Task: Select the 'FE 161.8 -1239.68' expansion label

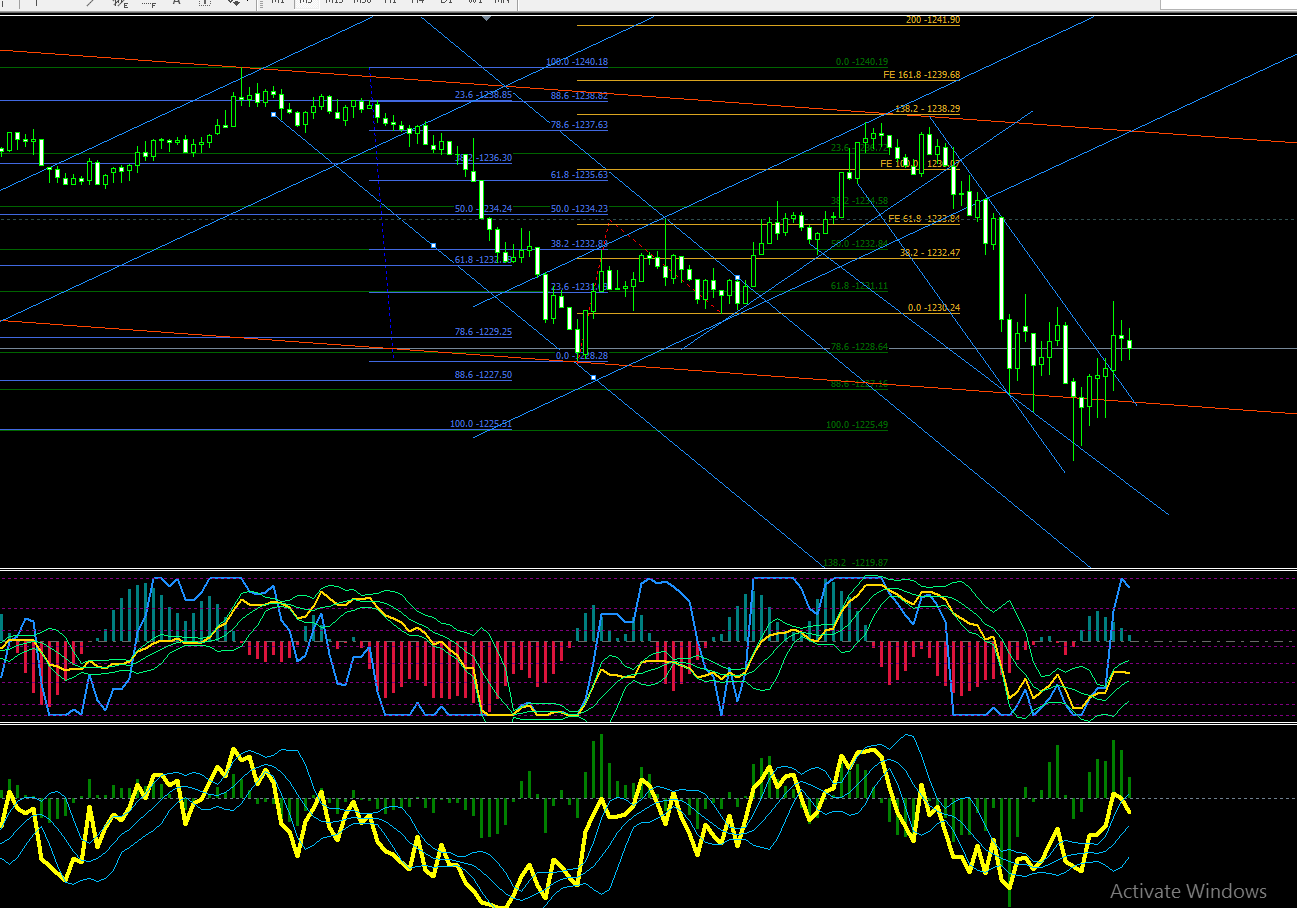Action: tap(922, 75)
